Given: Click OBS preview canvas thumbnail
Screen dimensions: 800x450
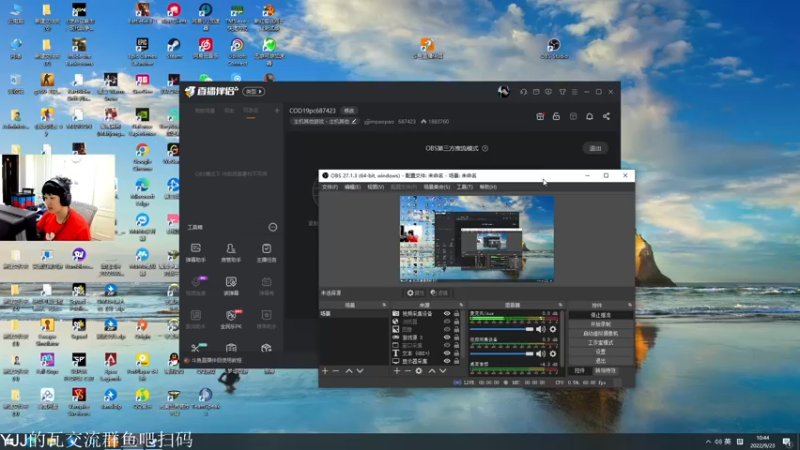Looking at the screenshot, I should 477,239.
